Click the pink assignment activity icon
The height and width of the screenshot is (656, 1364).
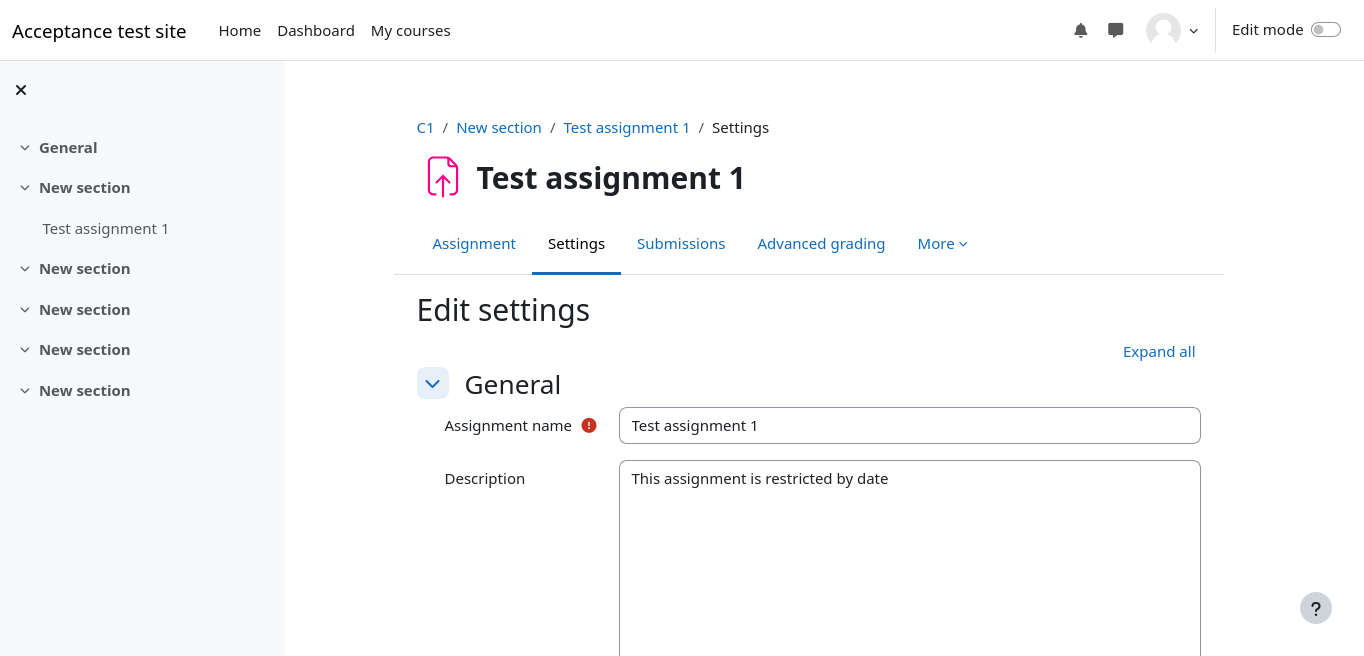pyautogui.click(x=442, y=177)
